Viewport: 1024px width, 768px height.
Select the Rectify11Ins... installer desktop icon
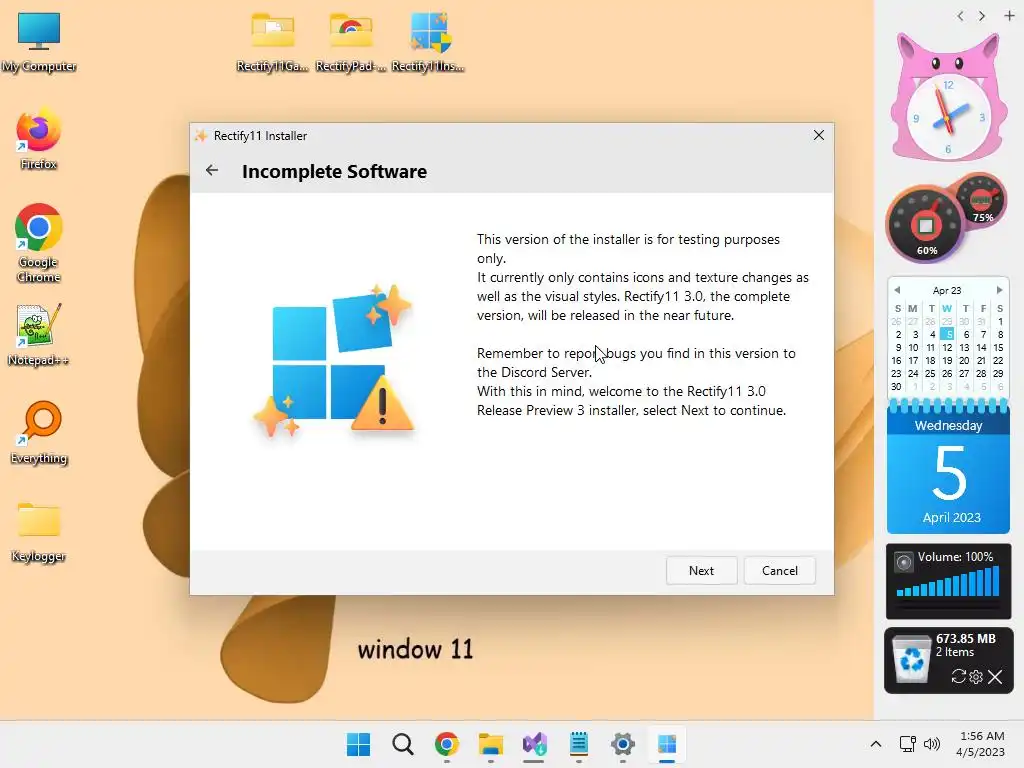[428, 41]
